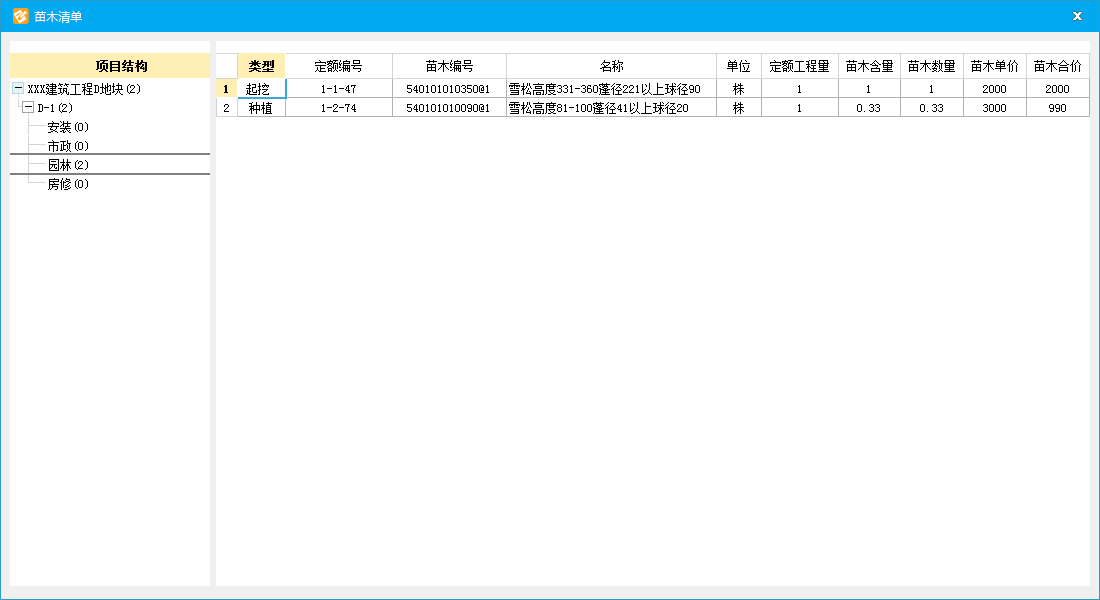Select 园林 (2) in project tree
The height and width of the screenshot is (600, 1100).
[x=67, y=165]
